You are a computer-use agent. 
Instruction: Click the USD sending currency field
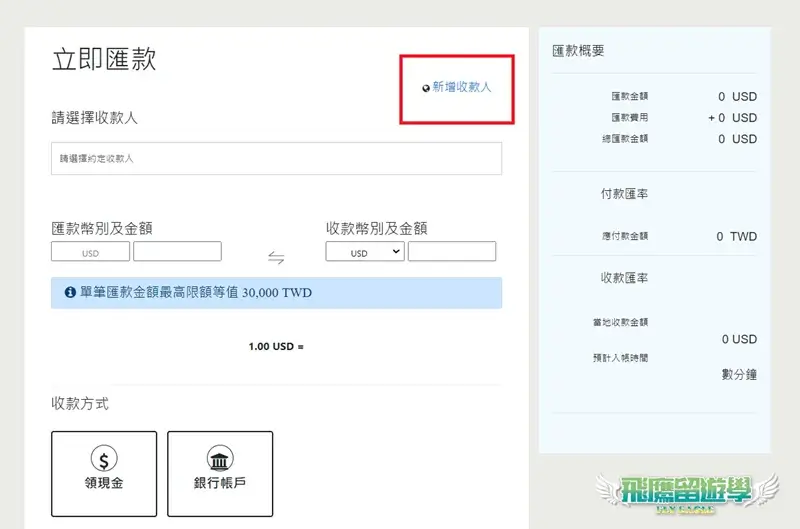[x=90, y=251]
